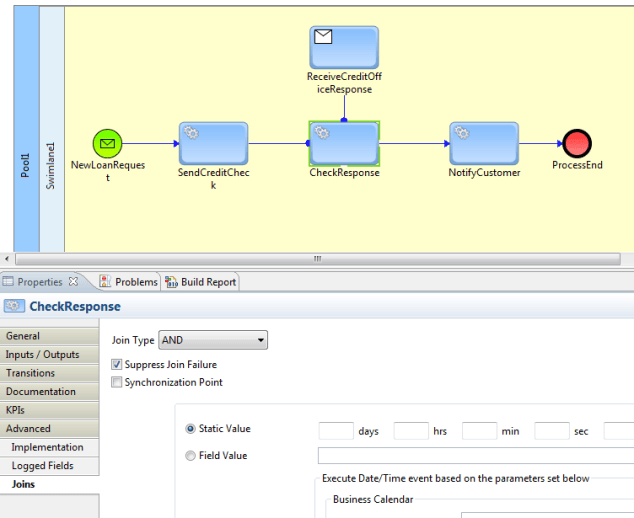This screenshot has height=518, width=634.
Task: Click the envelope icon in ReceiveCreditOfficeResponse
Action: tap(323, 37)
